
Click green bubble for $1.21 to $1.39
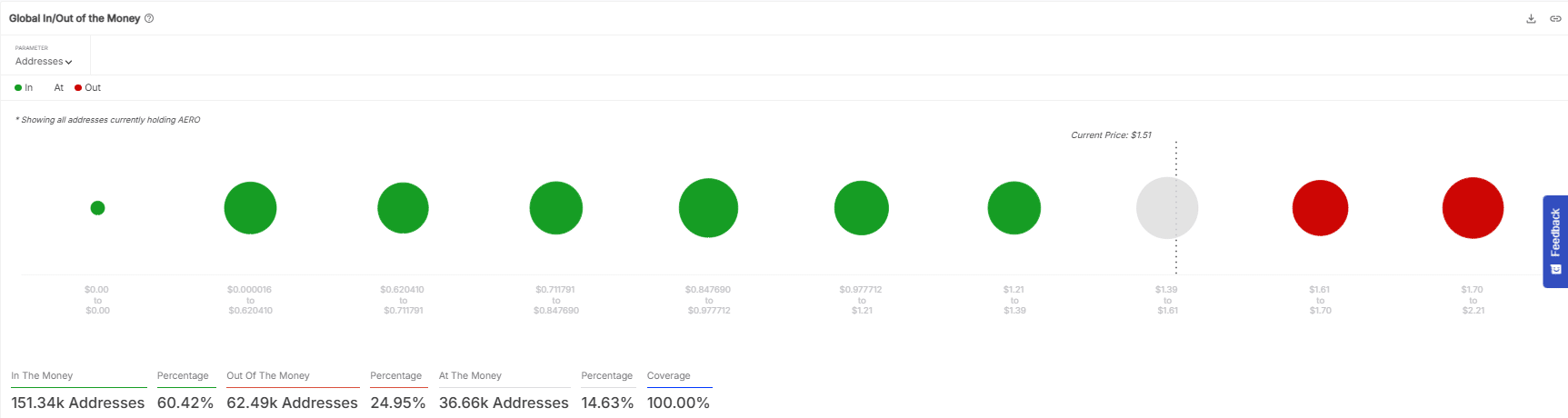(x=1014, y=208)
